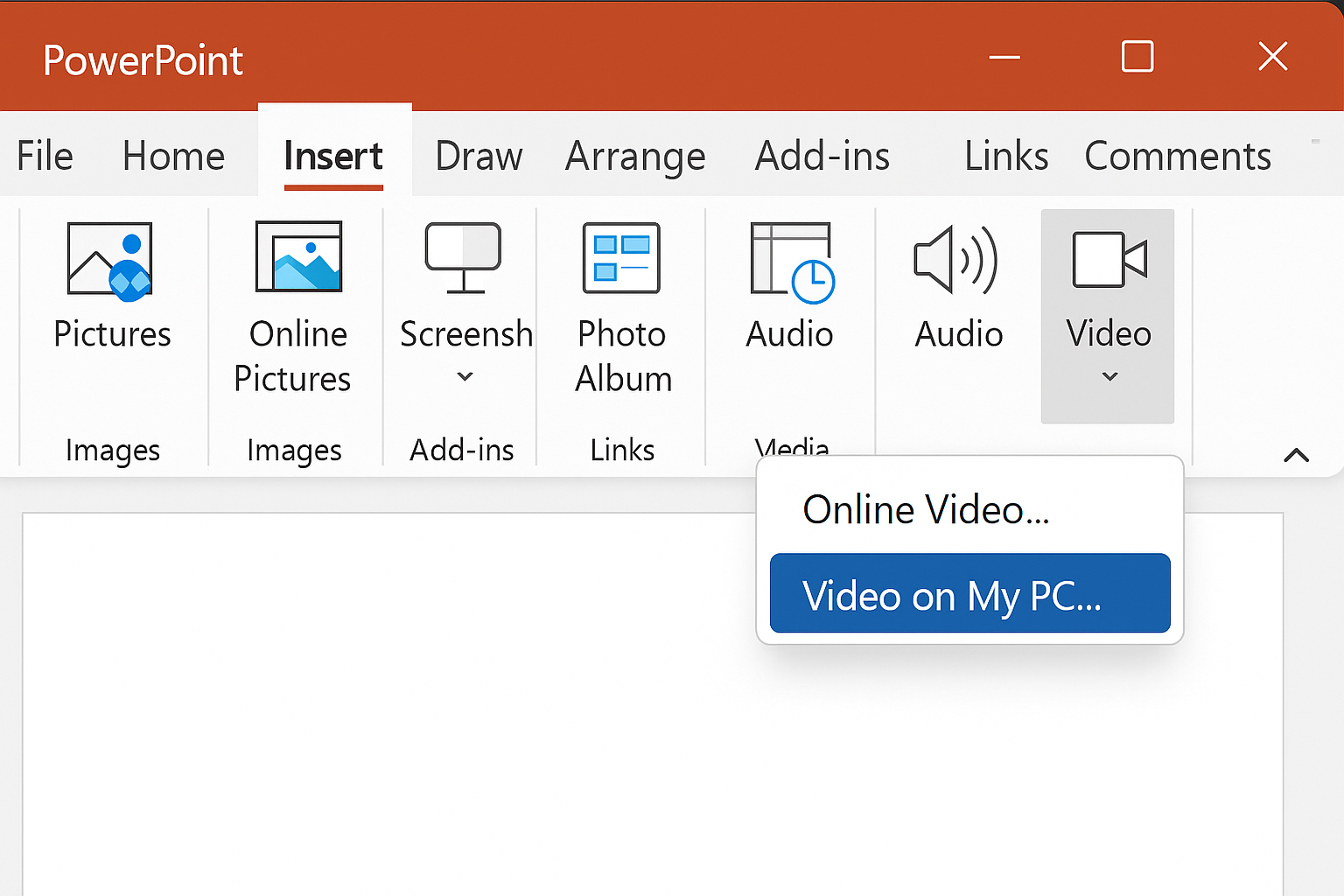1344x896 pixels.
Task: Switch to the Draw tab
Action: point(479,157)
